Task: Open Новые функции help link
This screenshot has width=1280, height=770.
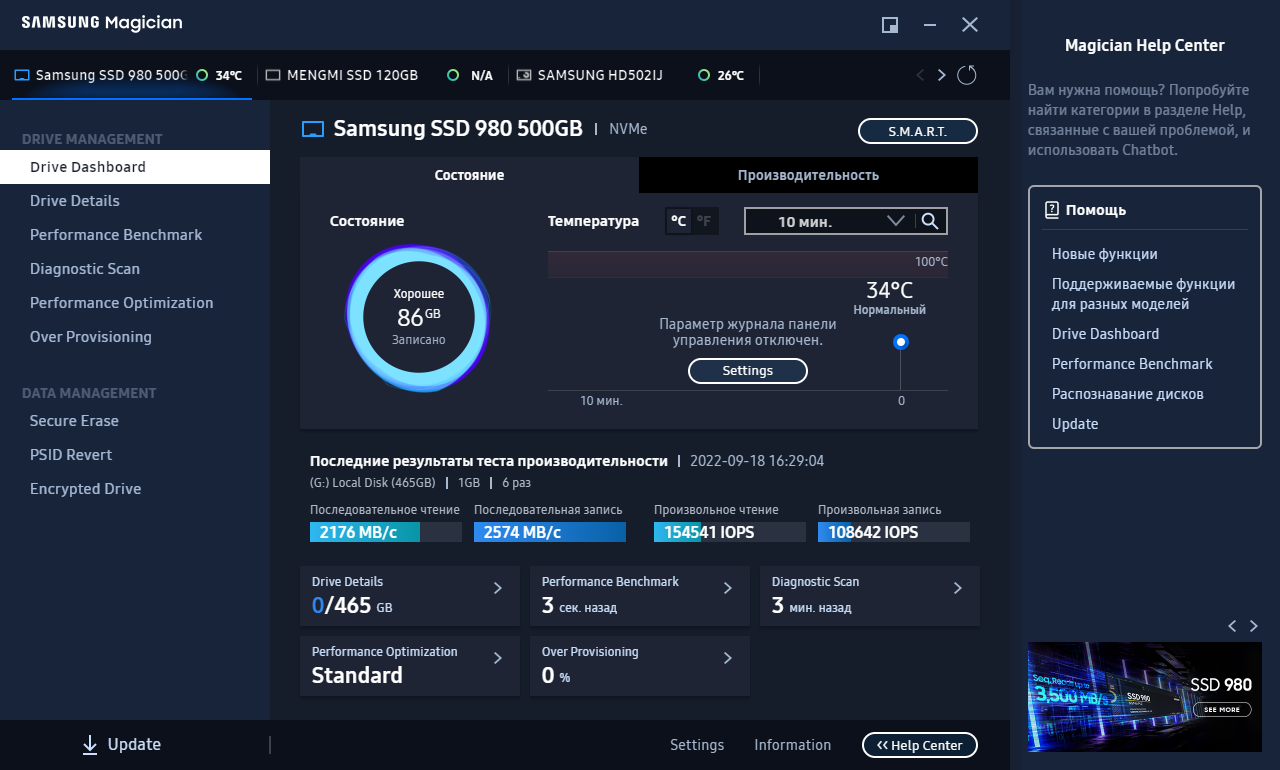Action: point(1105,254)
